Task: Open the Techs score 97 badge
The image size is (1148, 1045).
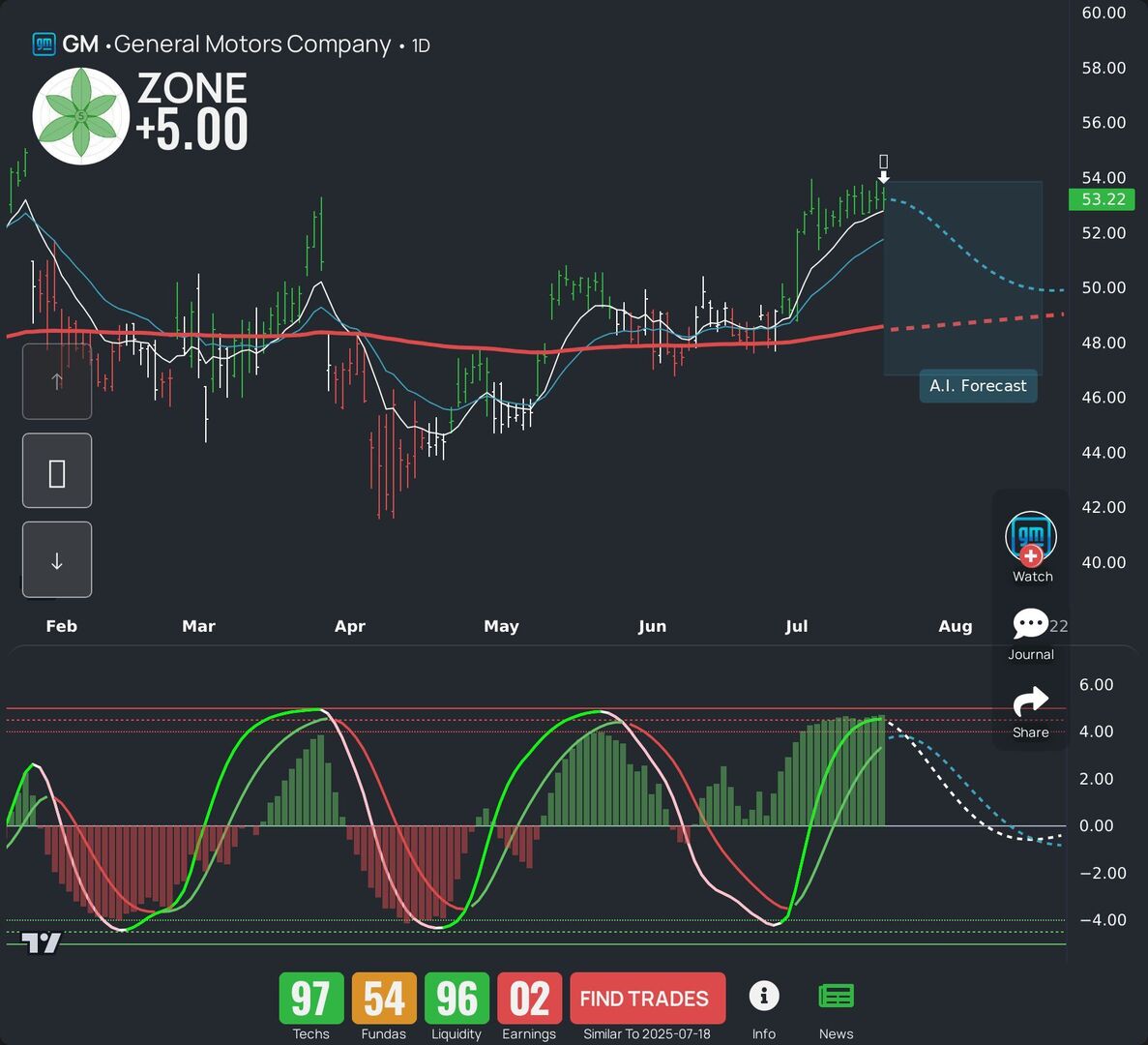Action: tap(311, 999)
